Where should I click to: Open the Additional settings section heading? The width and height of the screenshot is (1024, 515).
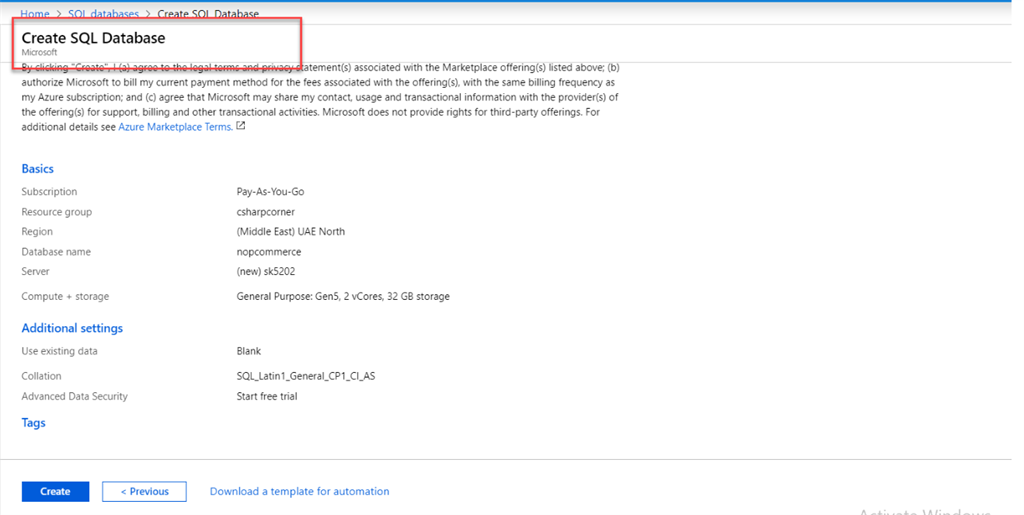pos(72,328)
